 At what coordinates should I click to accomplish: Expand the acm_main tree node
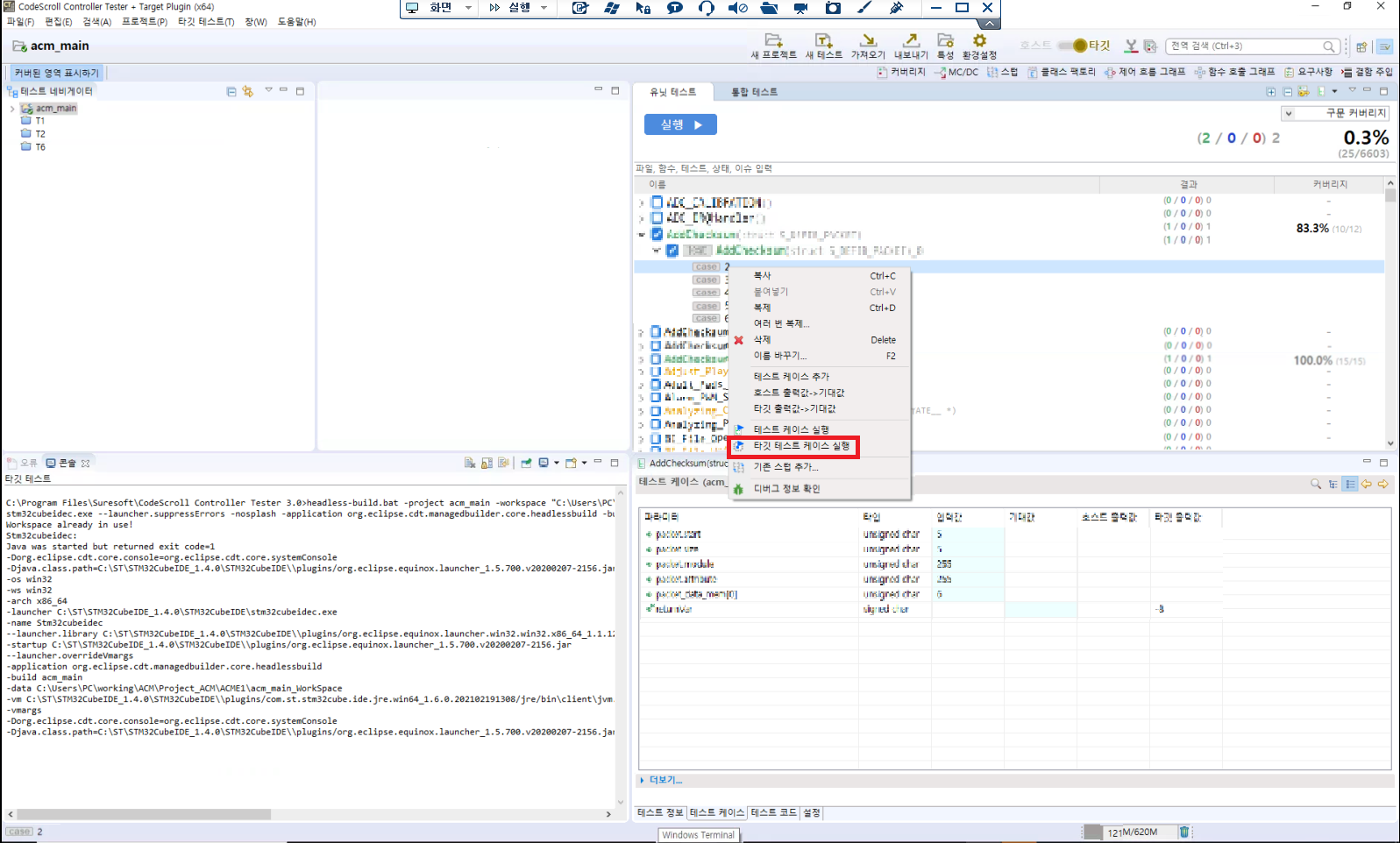coord(12,109)
